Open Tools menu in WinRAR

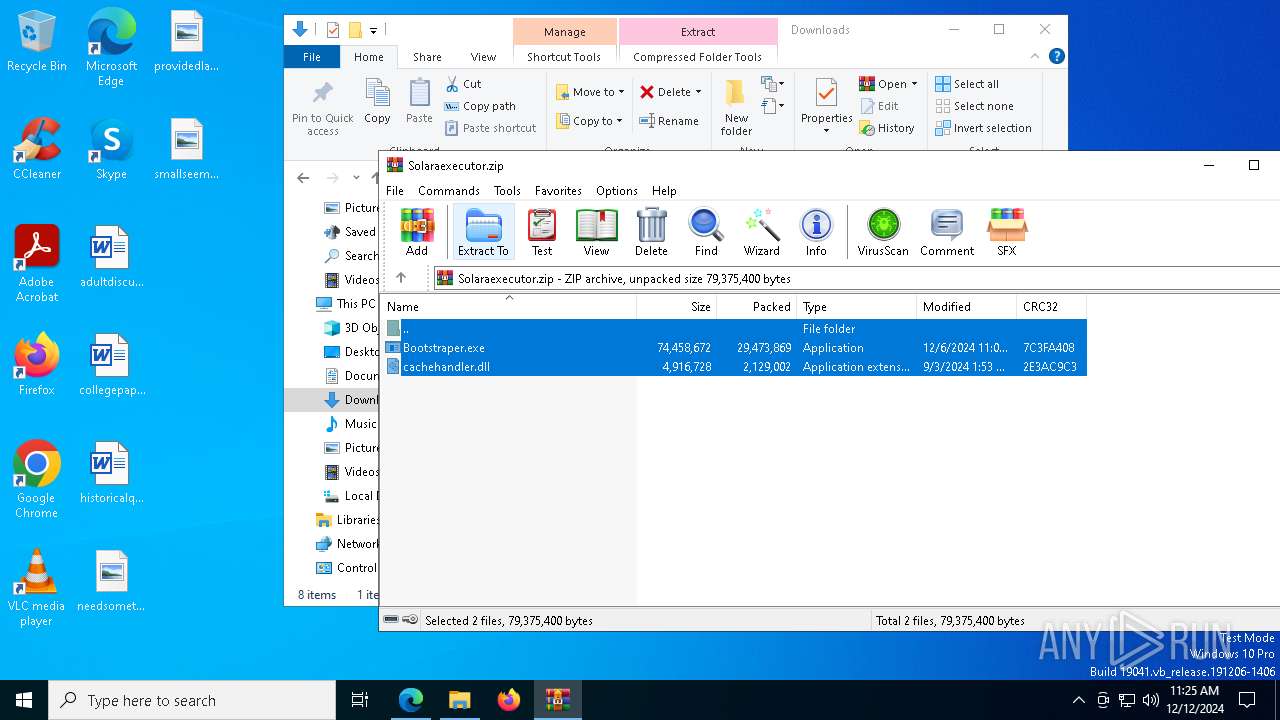507,190
